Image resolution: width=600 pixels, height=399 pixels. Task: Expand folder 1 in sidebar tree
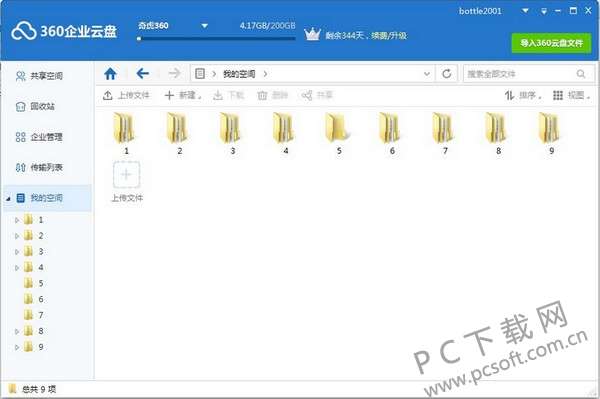click(17, 220)
